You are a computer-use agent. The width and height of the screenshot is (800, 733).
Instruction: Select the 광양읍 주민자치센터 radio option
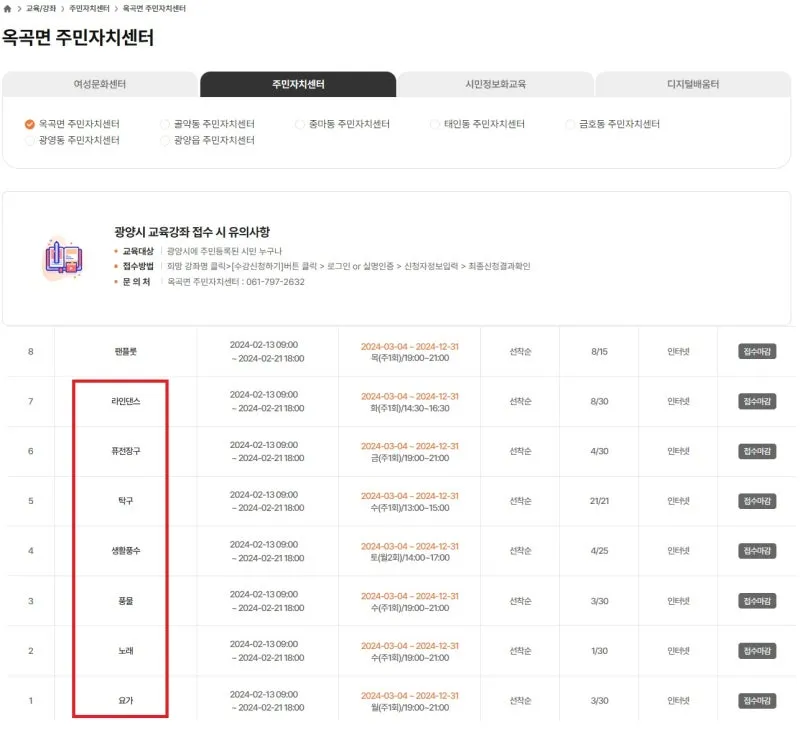[165, 141]
